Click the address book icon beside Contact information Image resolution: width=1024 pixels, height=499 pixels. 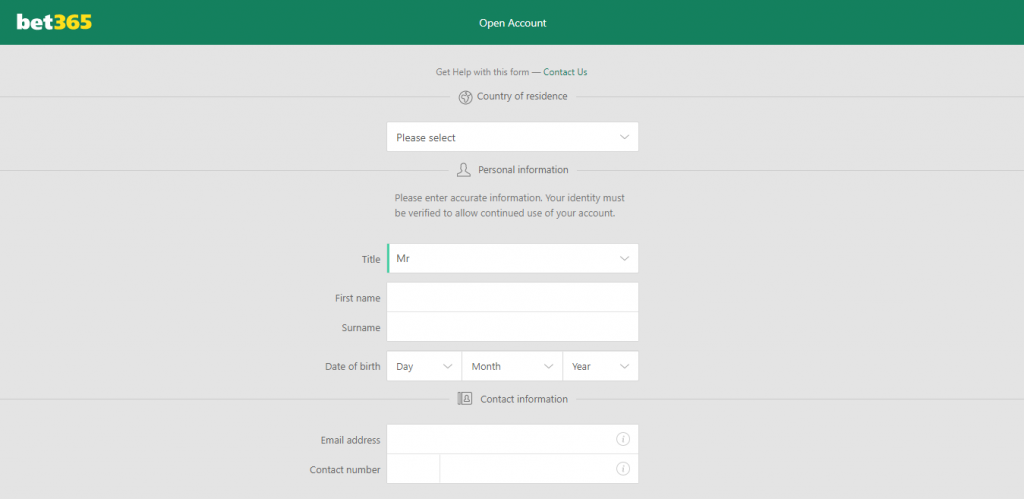(x=464, y=398)
